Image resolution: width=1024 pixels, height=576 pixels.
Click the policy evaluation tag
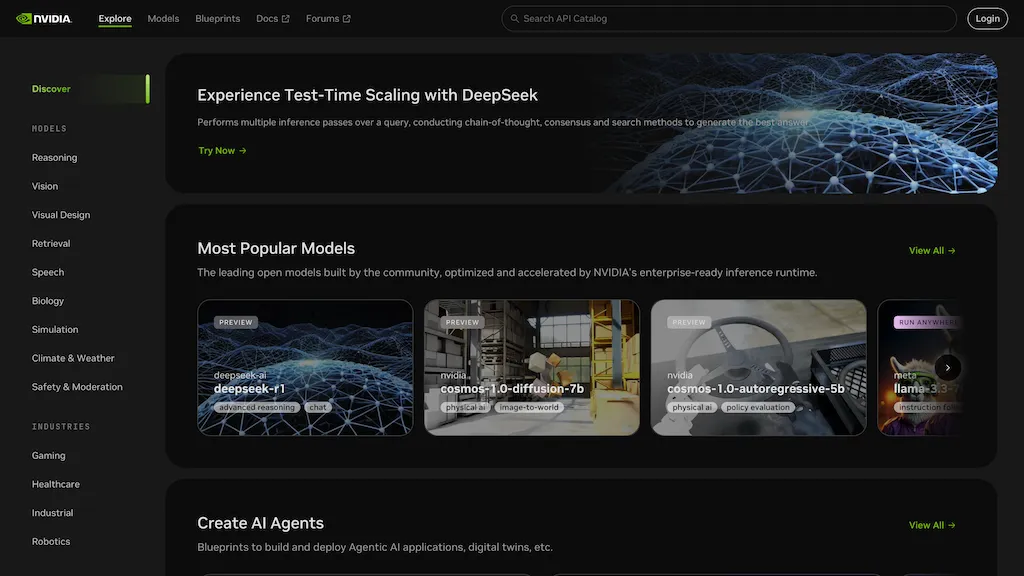pyautogui.click(x=758, y=408)
